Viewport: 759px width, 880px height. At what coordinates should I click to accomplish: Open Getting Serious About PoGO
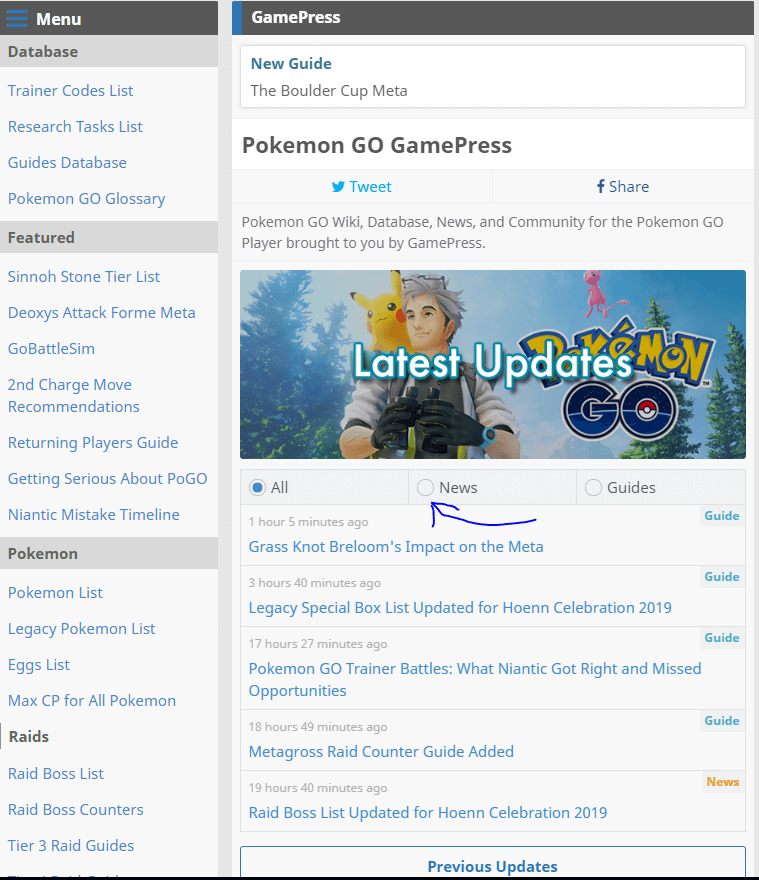pyautogui.click(x=107, y=479)
